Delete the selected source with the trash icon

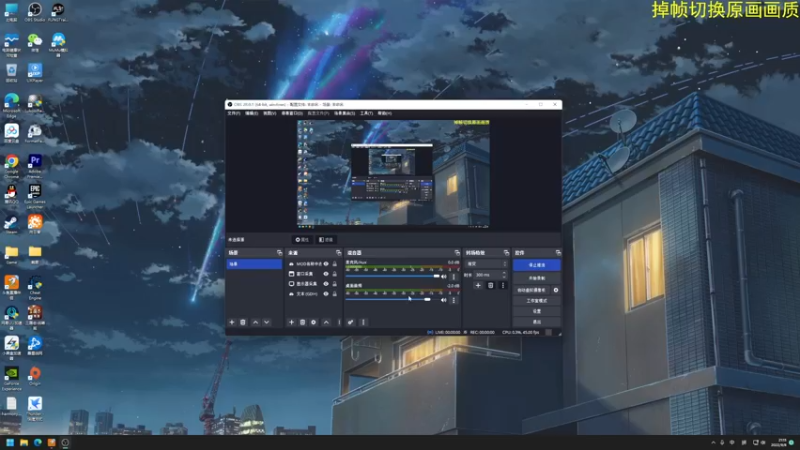tap(303, 322)
